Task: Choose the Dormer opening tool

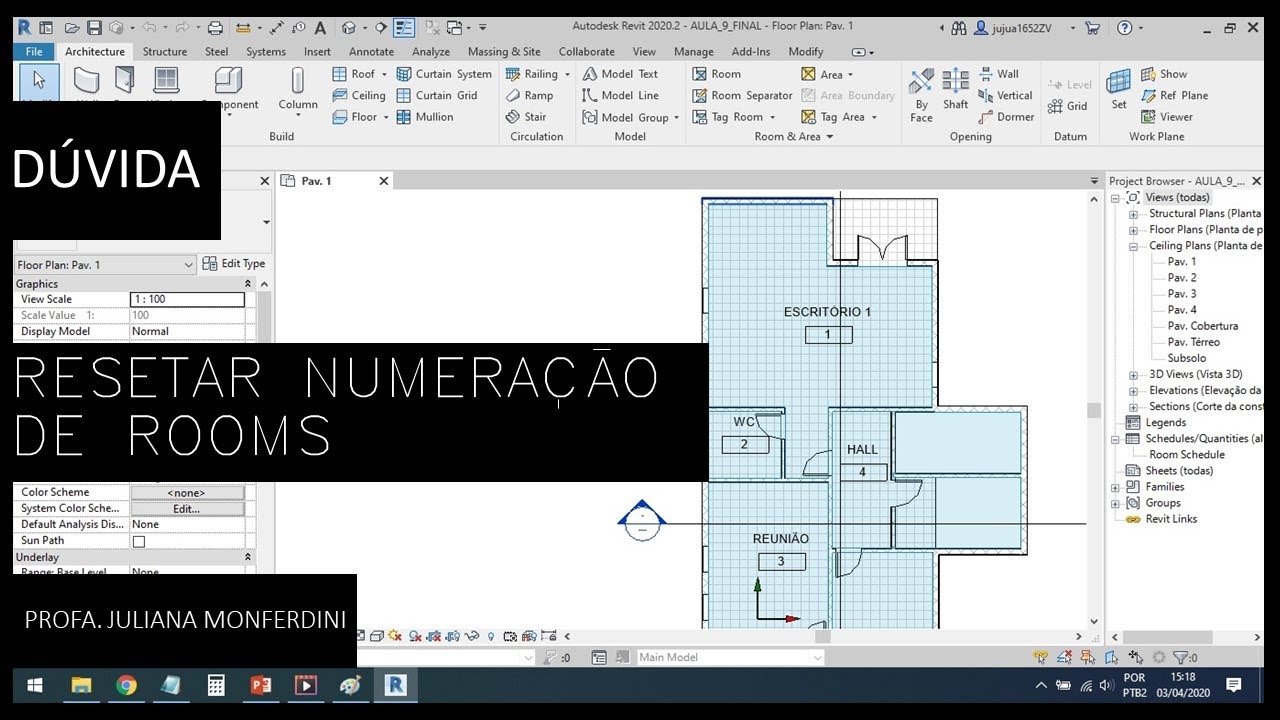Action: coord(1005,117)
